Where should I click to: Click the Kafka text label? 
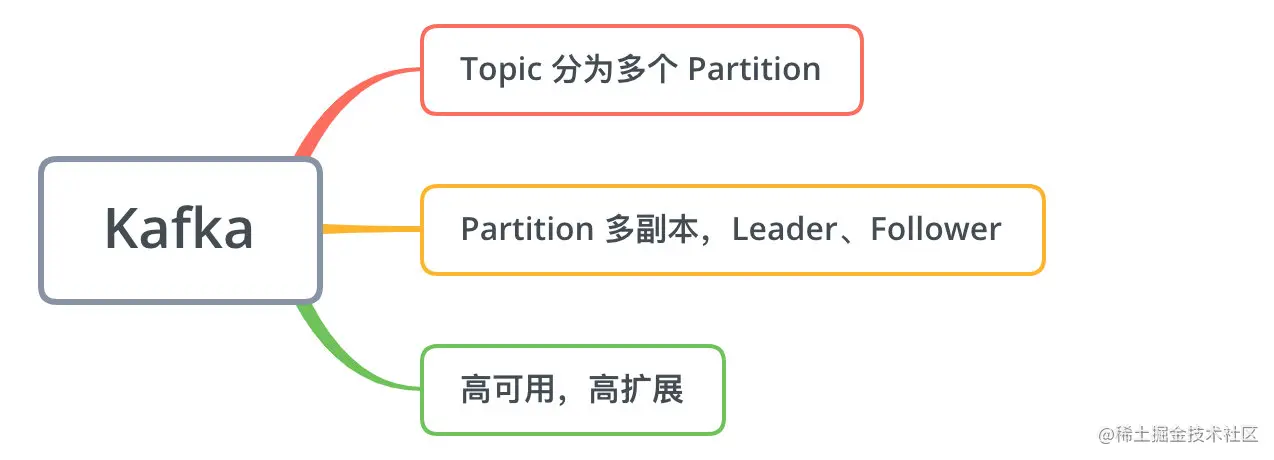(x=179, y=229)
